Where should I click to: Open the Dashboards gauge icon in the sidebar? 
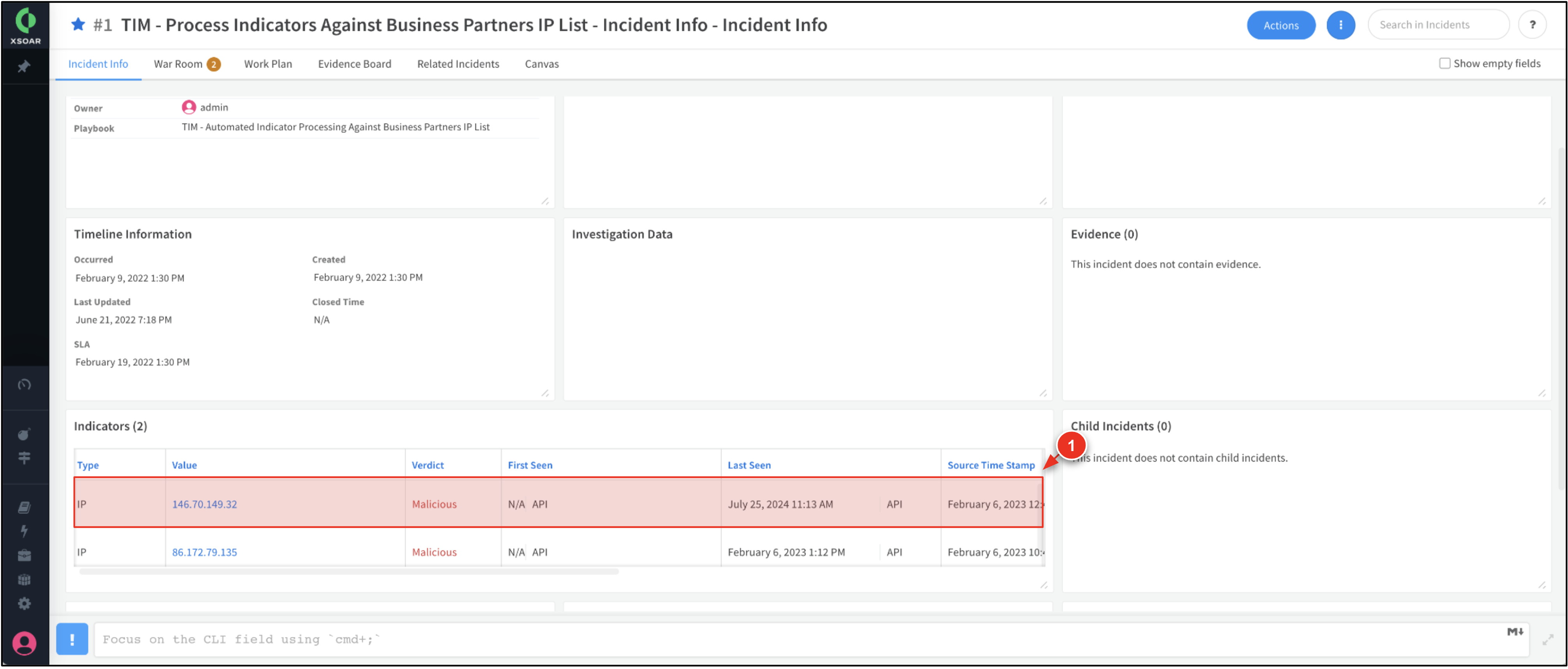[24, 385]
